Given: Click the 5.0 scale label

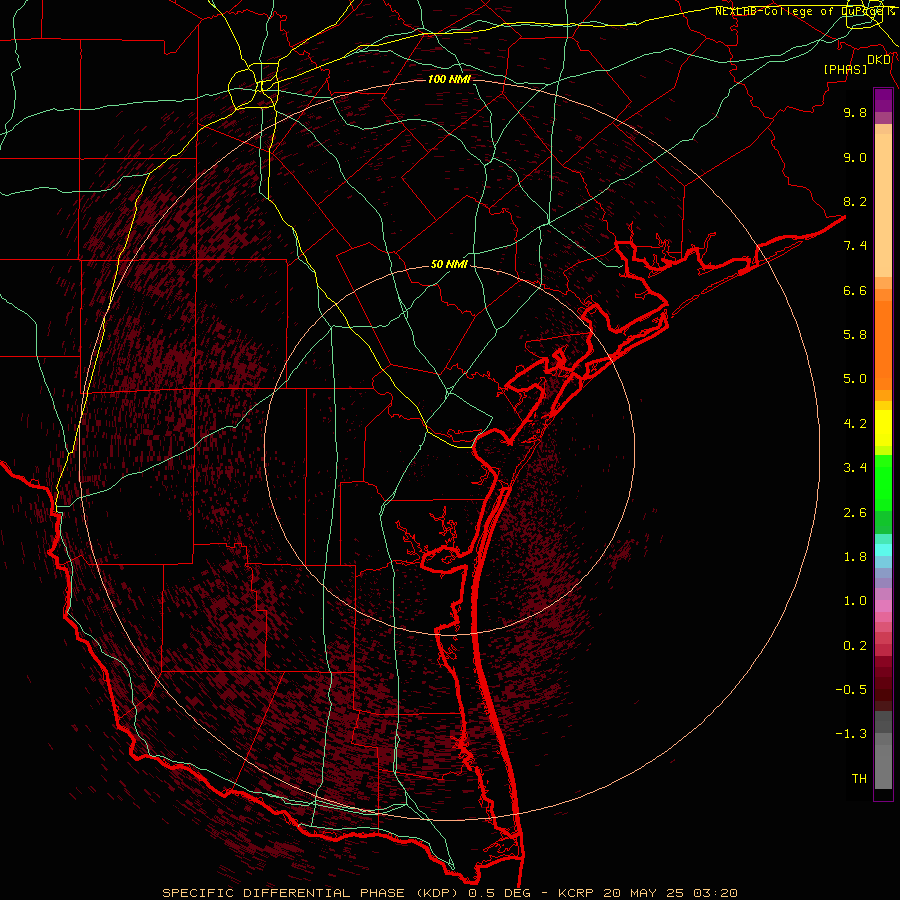Looking at the screenshot, I should [855, 379].
